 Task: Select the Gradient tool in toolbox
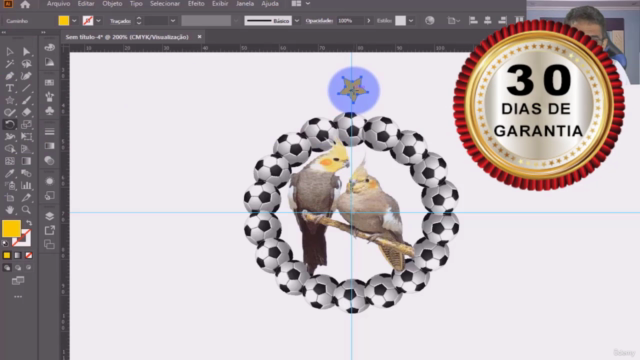click(x=26, y=161)
